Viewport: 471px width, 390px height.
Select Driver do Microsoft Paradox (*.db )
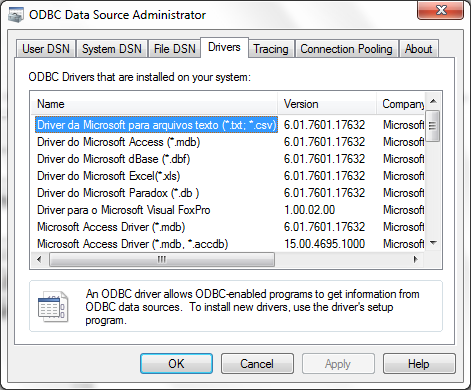click(x=118, y=193)
